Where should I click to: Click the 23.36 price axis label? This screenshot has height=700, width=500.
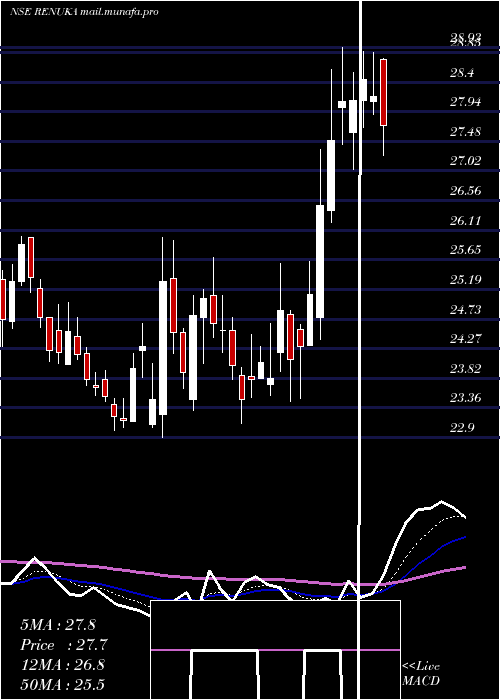coord(465,398)
